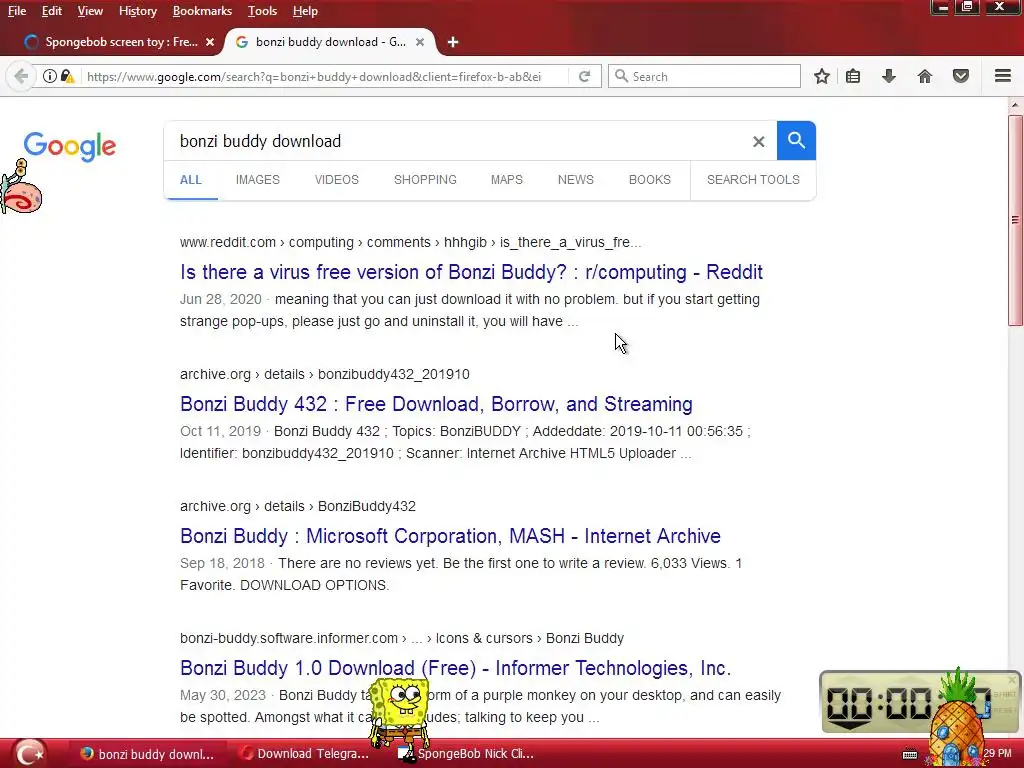Open bonzi buddy download taskbar item
1024x768 pixels.
coord(149,754)
